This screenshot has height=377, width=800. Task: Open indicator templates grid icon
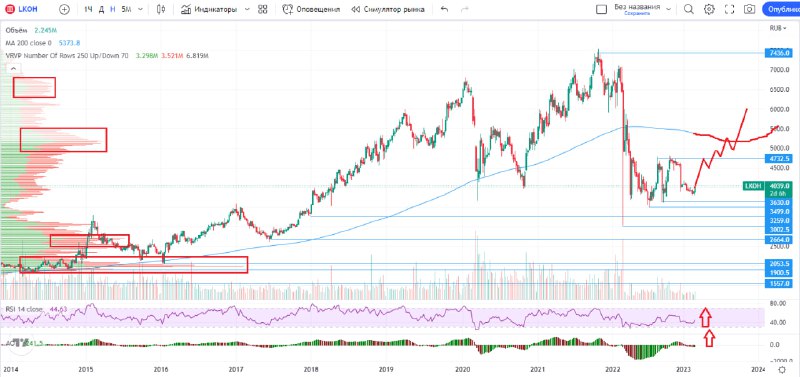[x=263, y=9]
